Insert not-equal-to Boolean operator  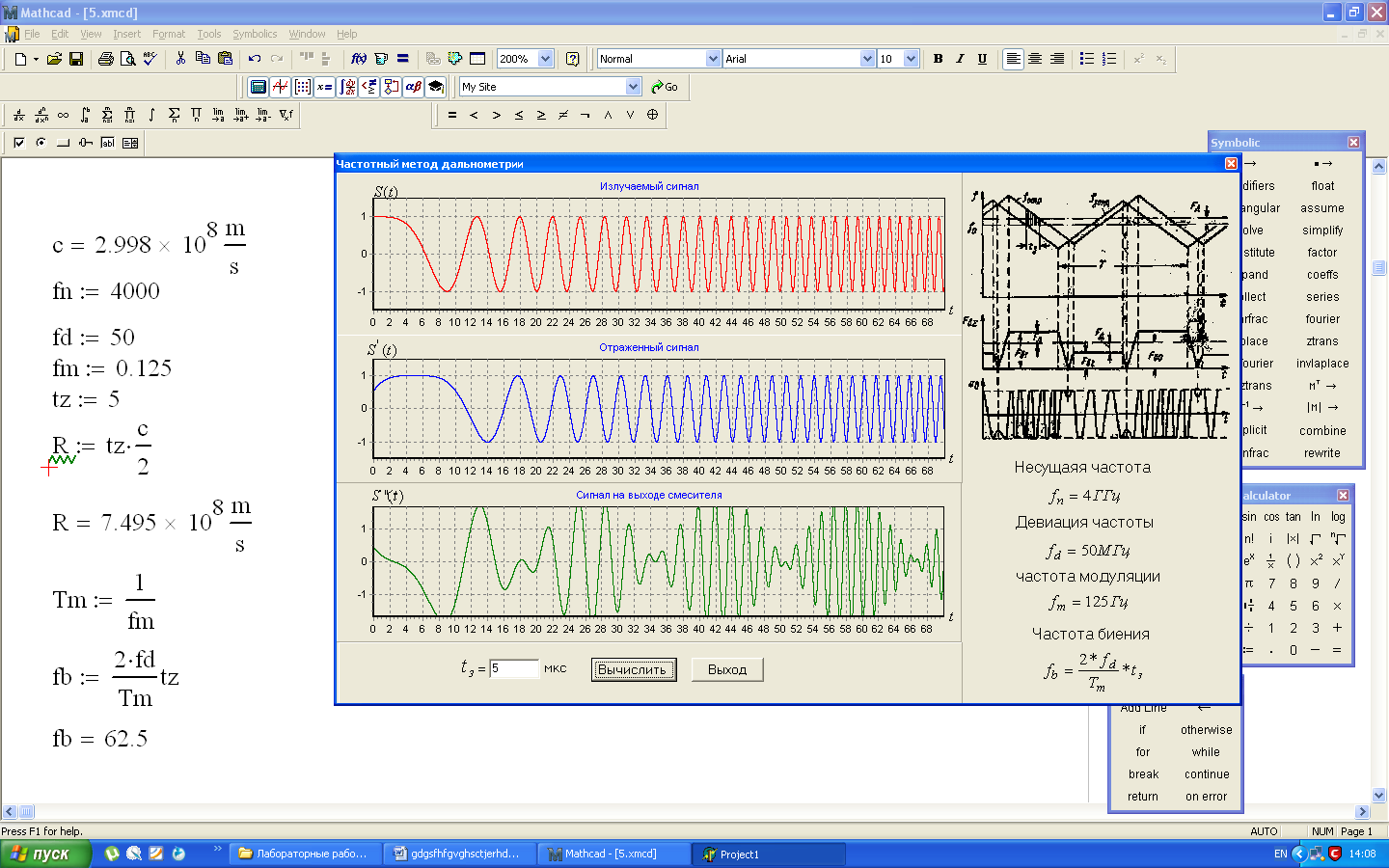(x=563, y=115)
